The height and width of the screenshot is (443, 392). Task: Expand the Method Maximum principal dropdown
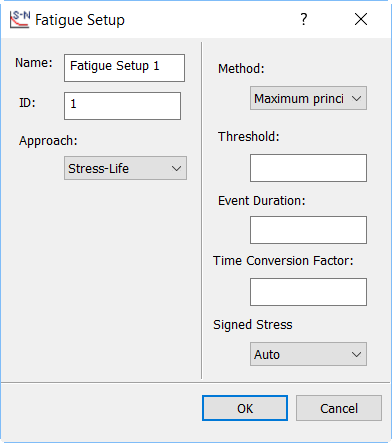tap(308, 98)
